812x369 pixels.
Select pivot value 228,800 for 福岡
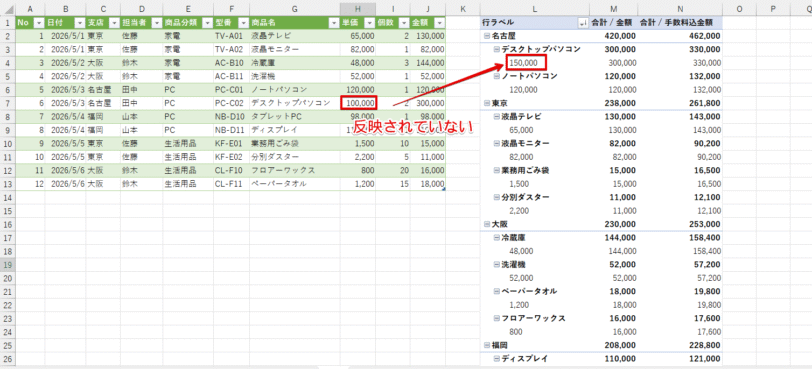click(680, 345)
